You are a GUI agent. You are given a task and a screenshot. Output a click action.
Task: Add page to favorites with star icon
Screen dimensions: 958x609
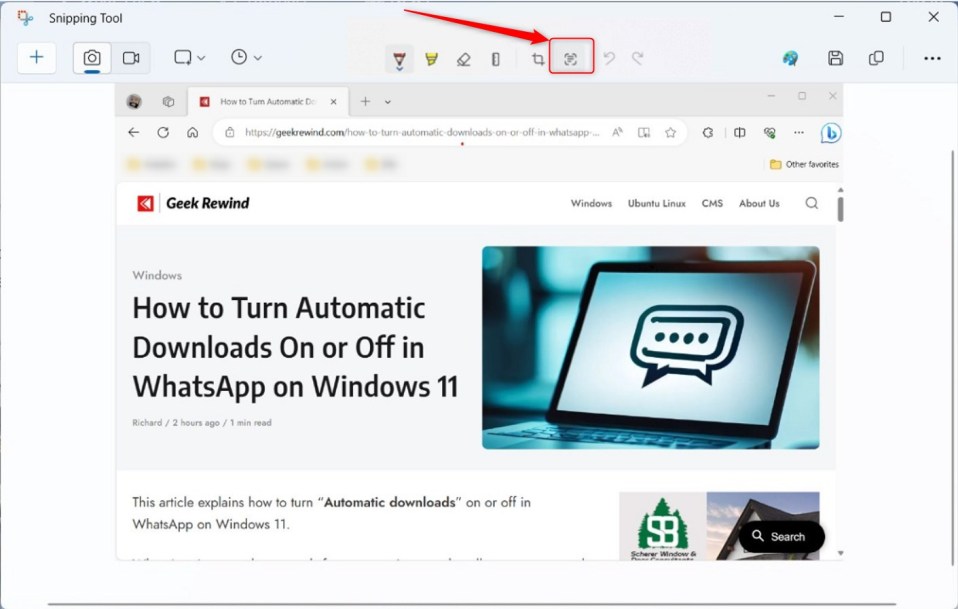(671, 133)
